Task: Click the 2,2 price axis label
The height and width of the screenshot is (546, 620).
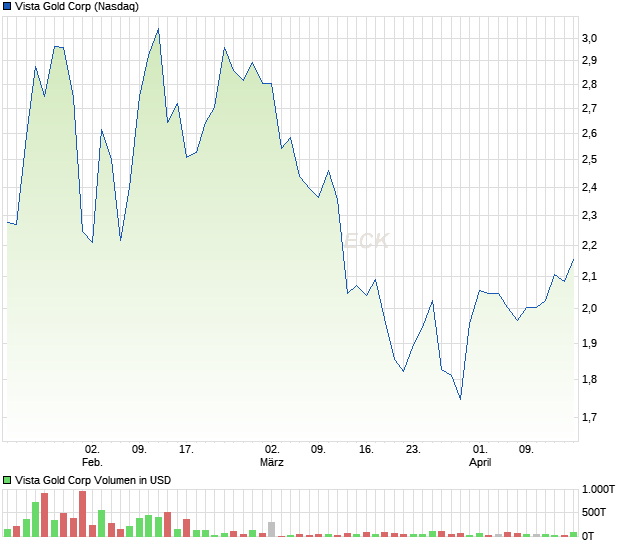Action: (589, 245)
